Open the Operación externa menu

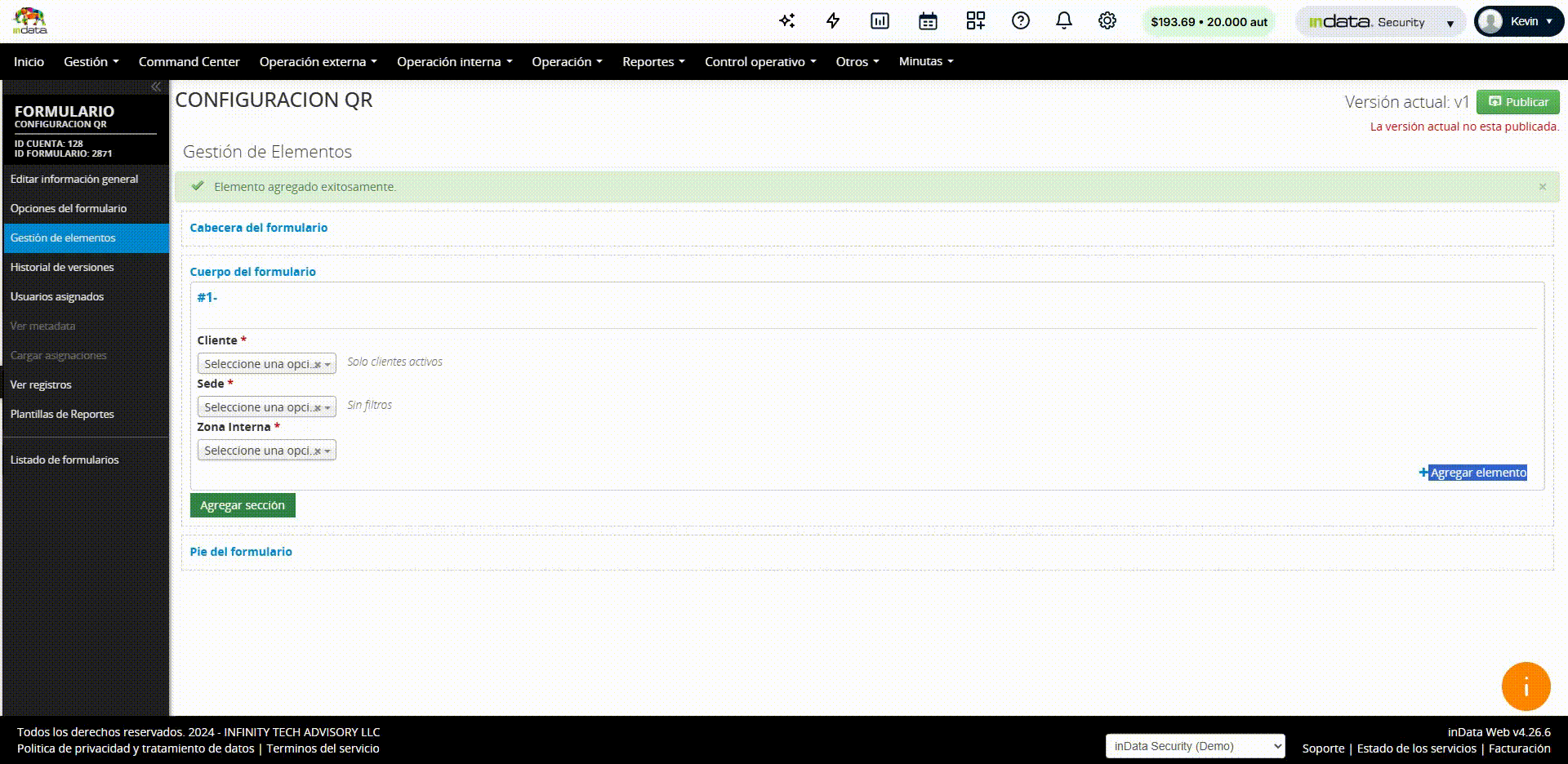[x=318, y=62]
